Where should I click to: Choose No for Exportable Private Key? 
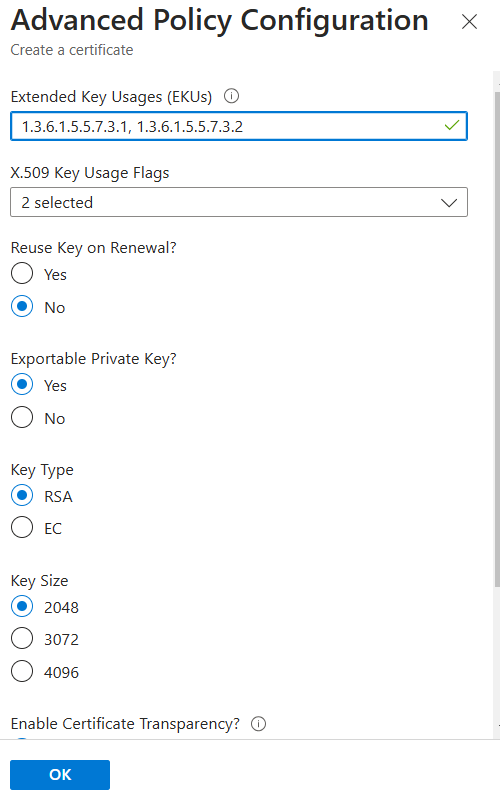[x=22, y=417]
